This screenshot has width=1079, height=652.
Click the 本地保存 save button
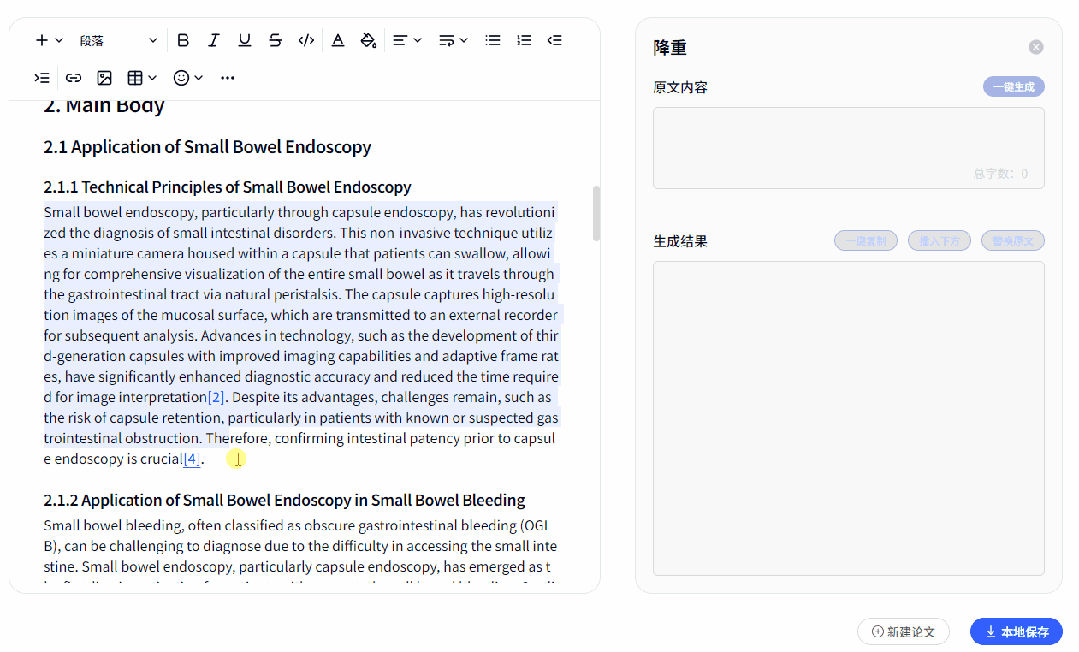(x=1016, y=631)
